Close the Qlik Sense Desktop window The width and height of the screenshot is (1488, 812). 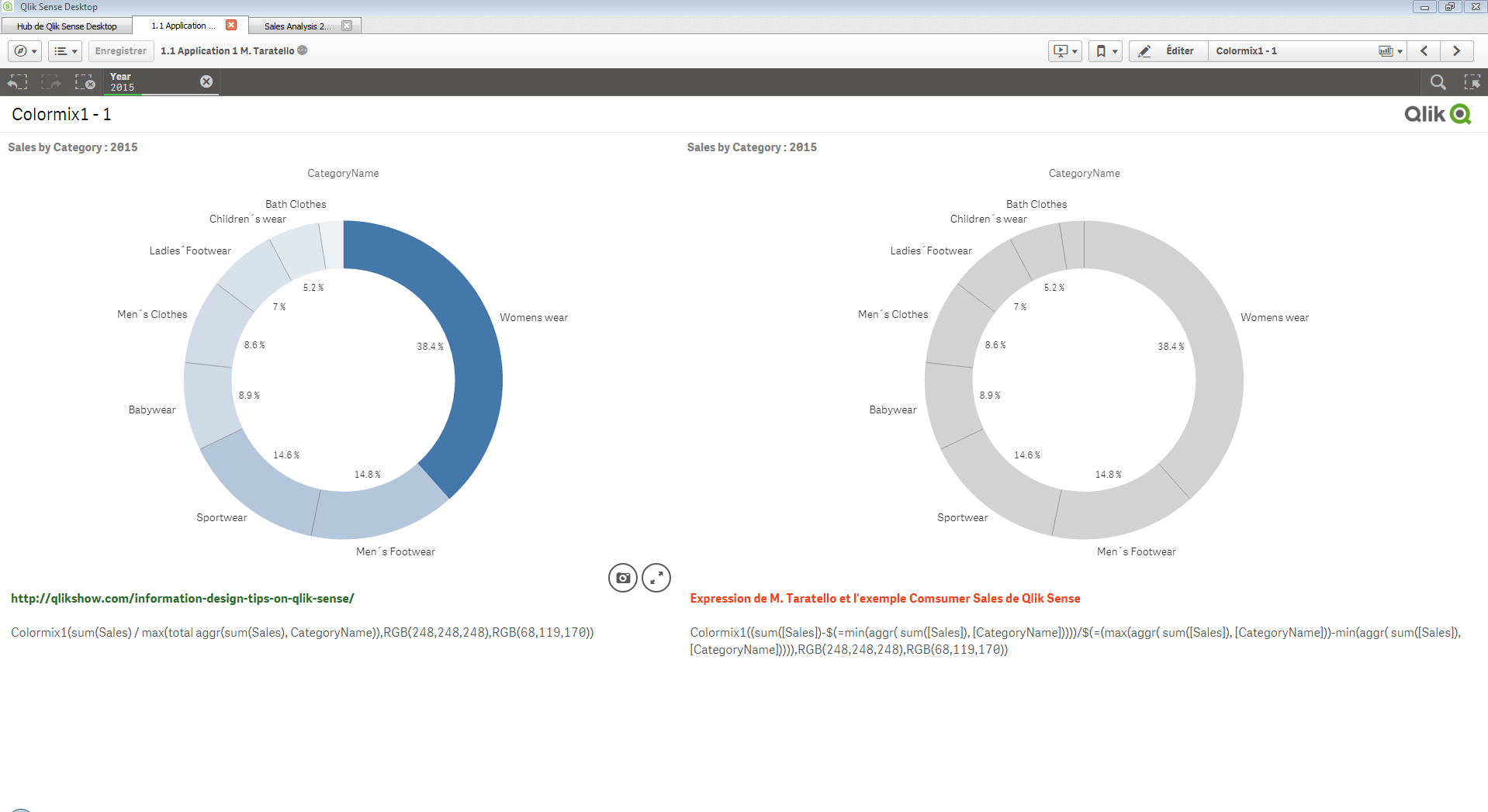coord(1476,7)
